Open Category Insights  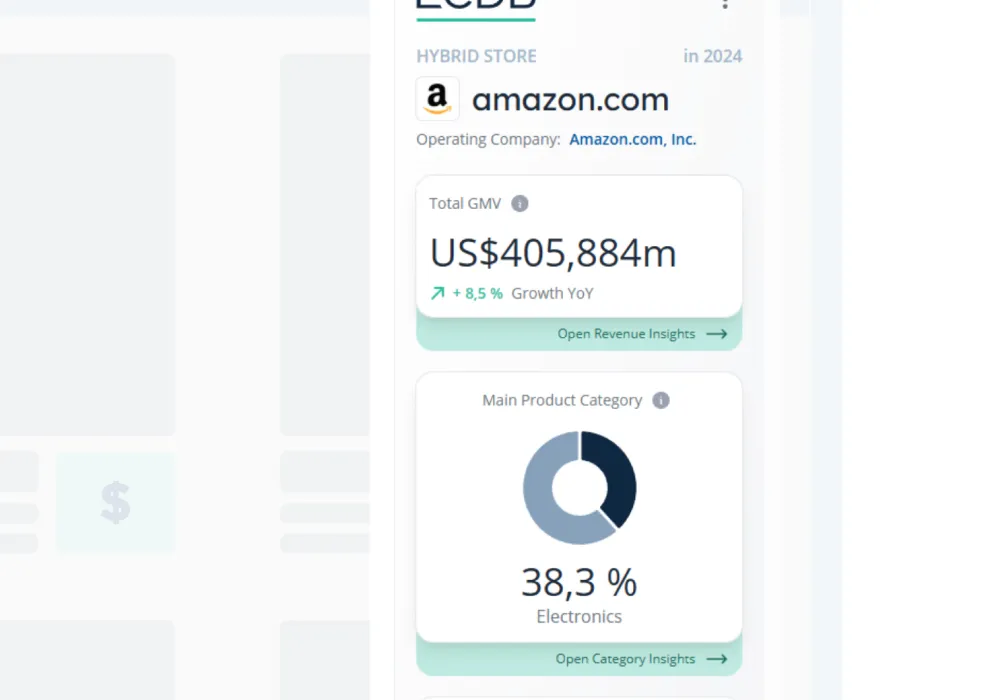pyautogui.click(x=625, y=659)
